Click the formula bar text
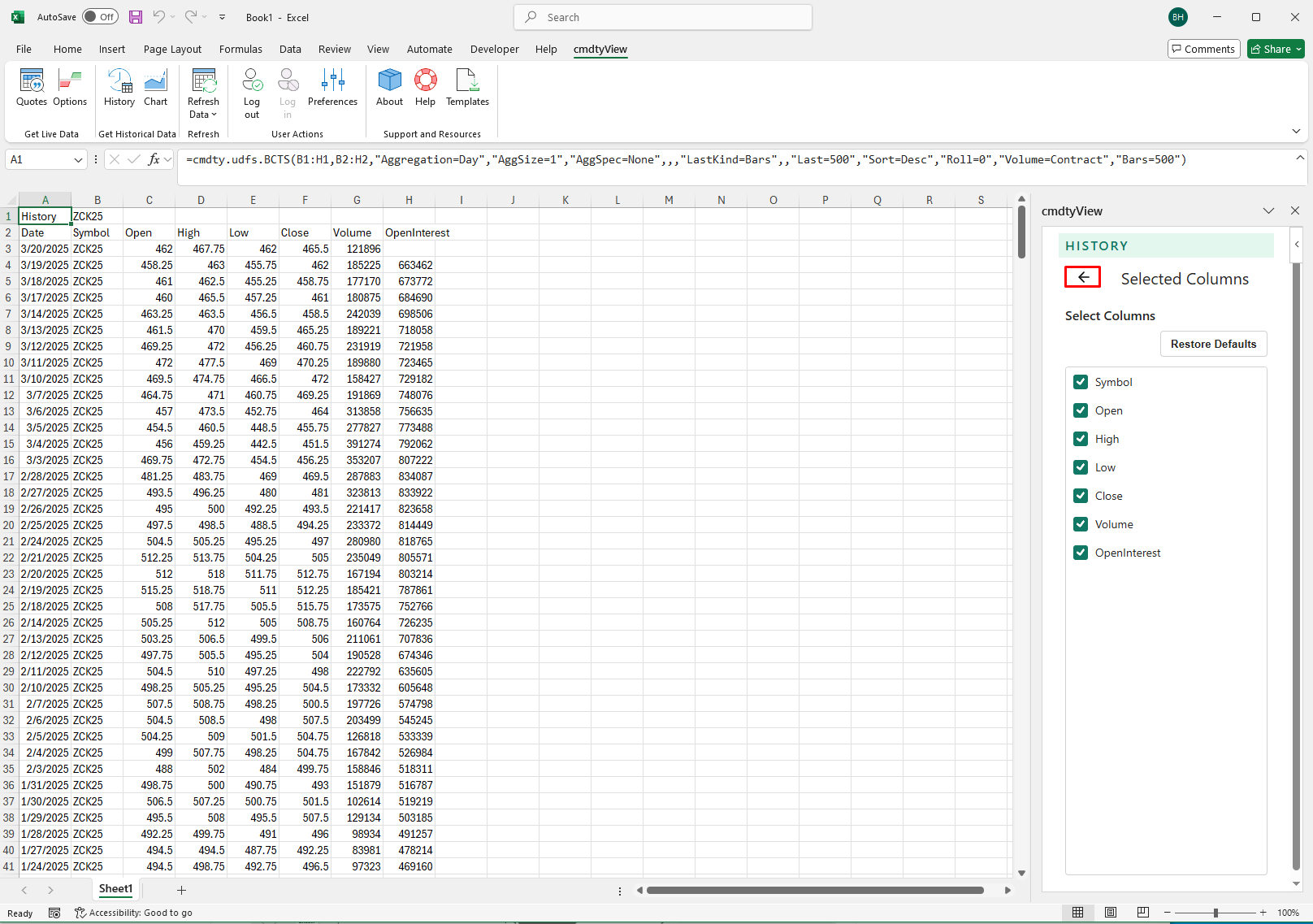Screen dimensions: 1313x924 686,159
